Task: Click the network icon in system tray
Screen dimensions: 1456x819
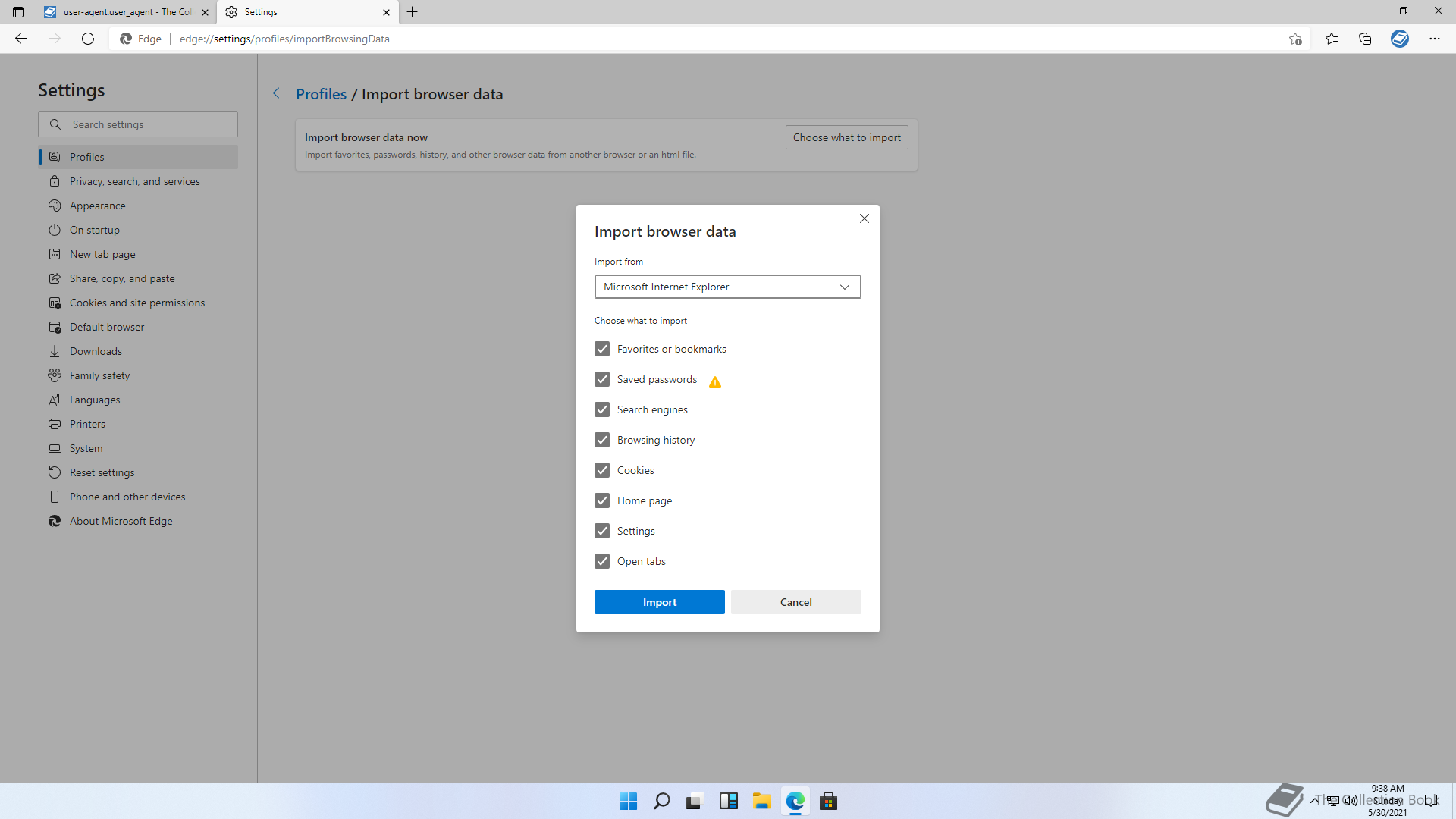Action: point(1332,800)
